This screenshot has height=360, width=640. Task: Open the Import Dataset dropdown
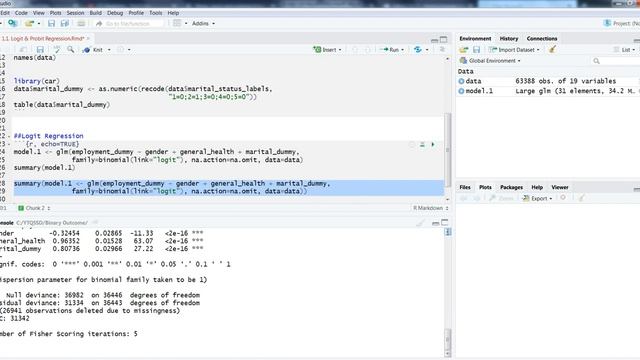click(x=514, y=49)
